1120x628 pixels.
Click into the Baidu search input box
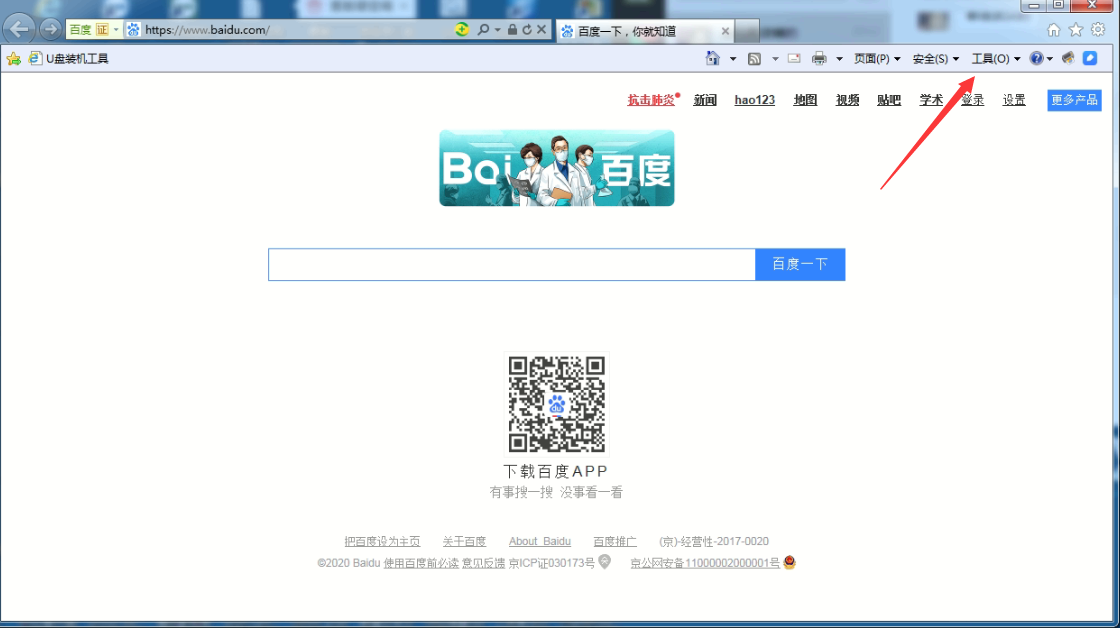point(511,264)
